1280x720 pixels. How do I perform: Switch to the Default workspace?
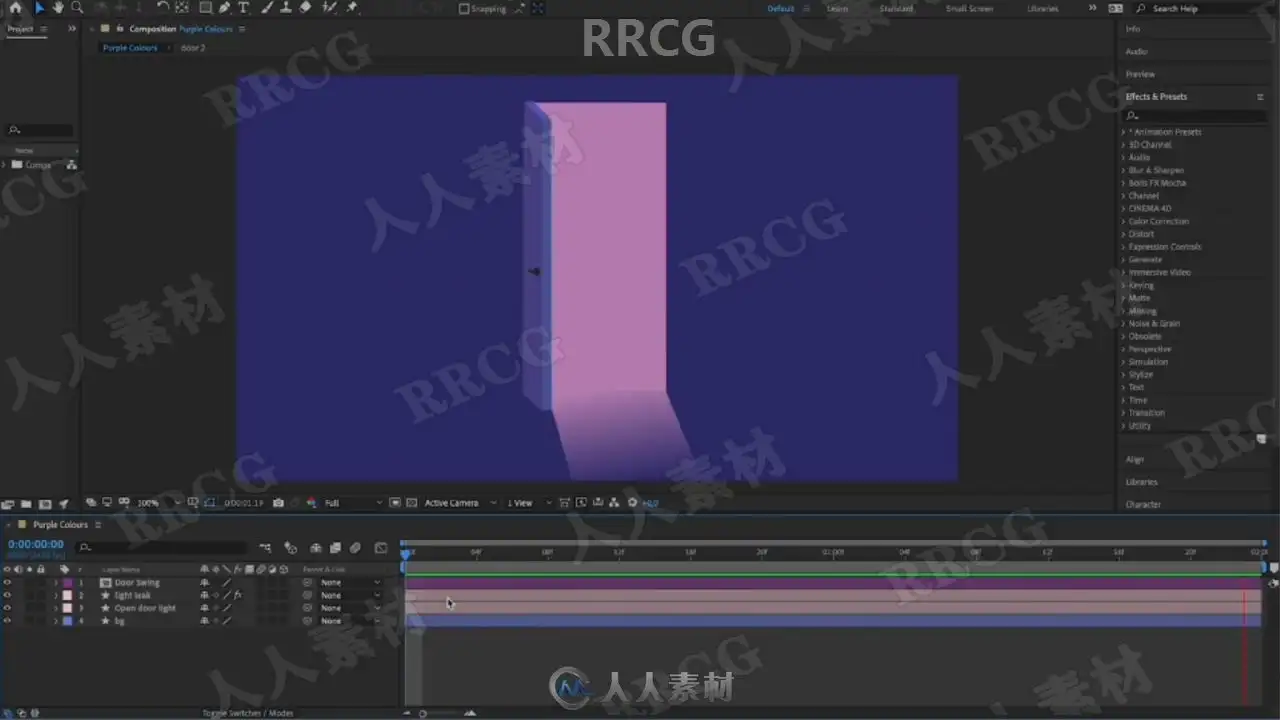click(780, 9)
